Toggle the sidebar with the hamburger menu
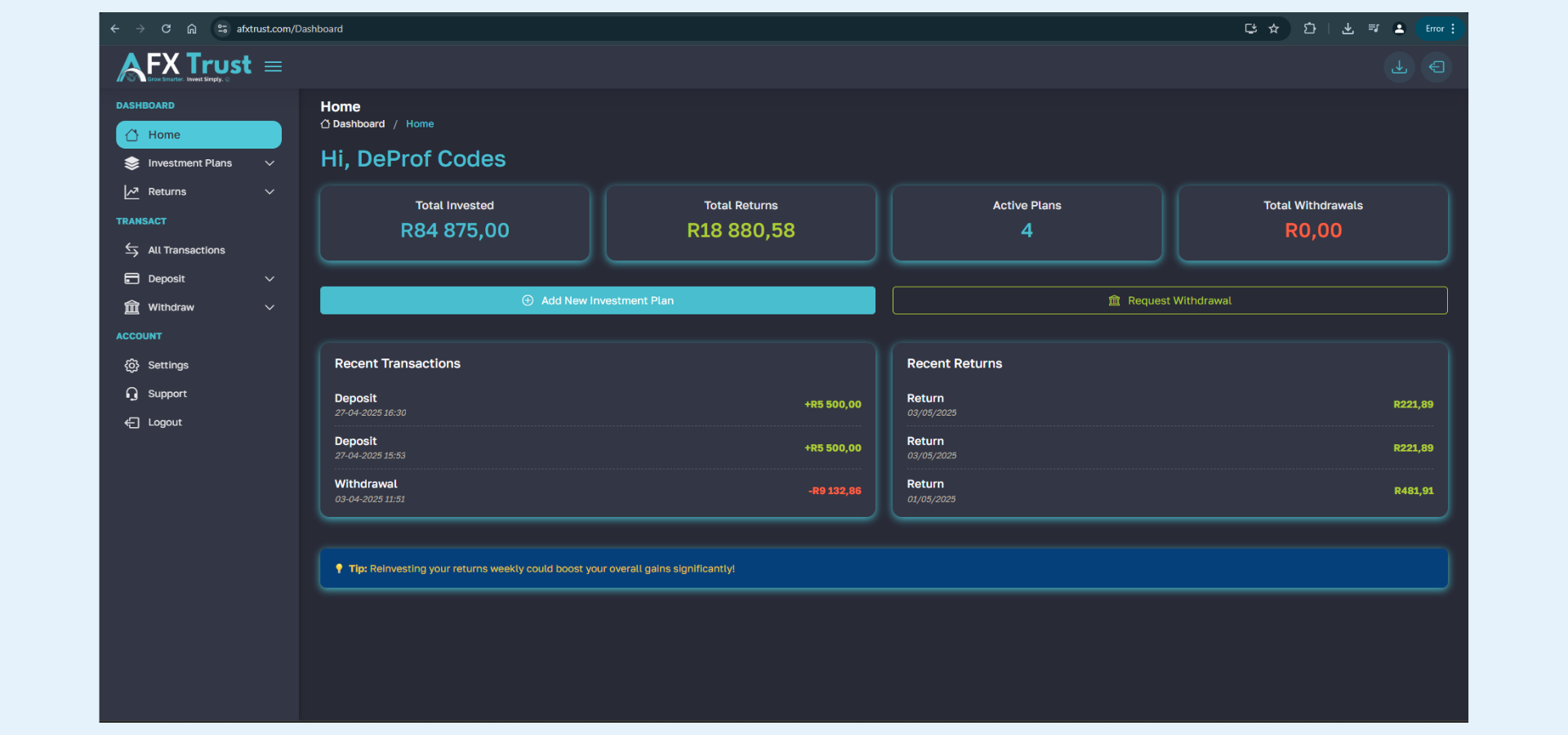 (273, 66)
